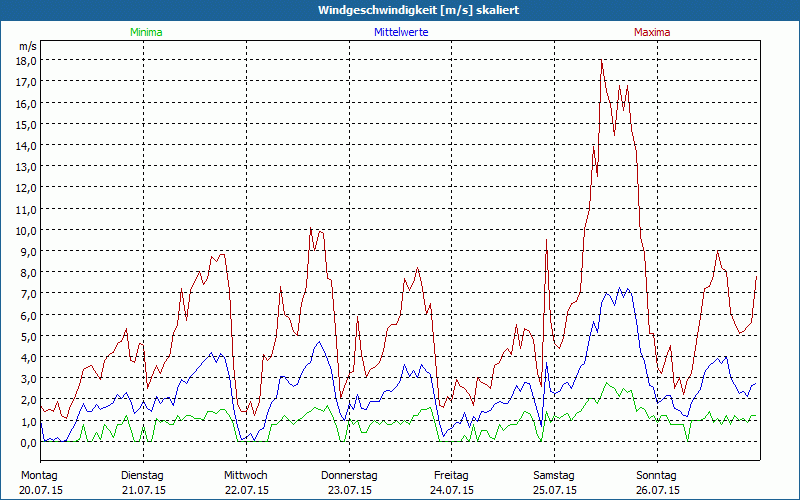Click the 10,0 y-axis value

coord(26,230)
